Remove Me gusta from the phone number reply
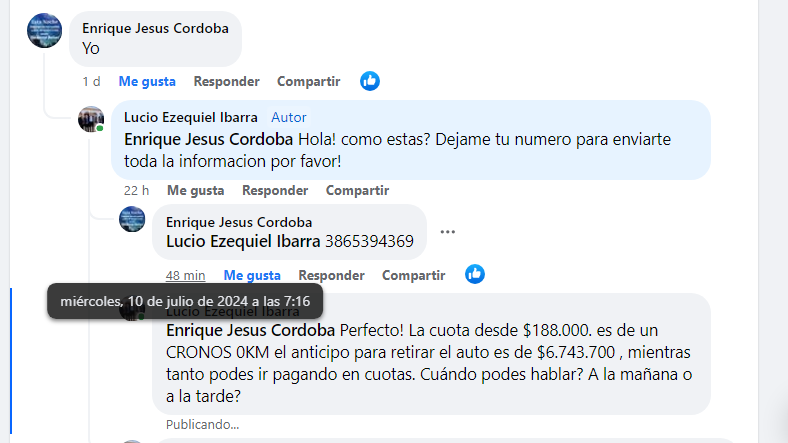The width and height of the screenshot is (788, 443). click(x=252, y=275)
